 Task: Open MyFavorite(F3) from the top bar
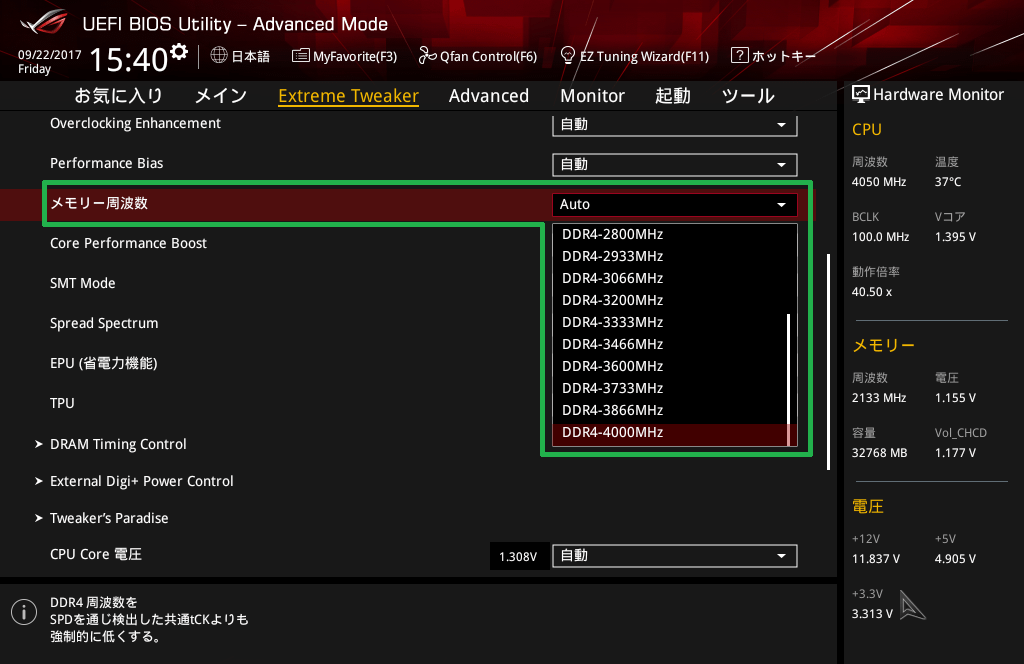(300, 56)
